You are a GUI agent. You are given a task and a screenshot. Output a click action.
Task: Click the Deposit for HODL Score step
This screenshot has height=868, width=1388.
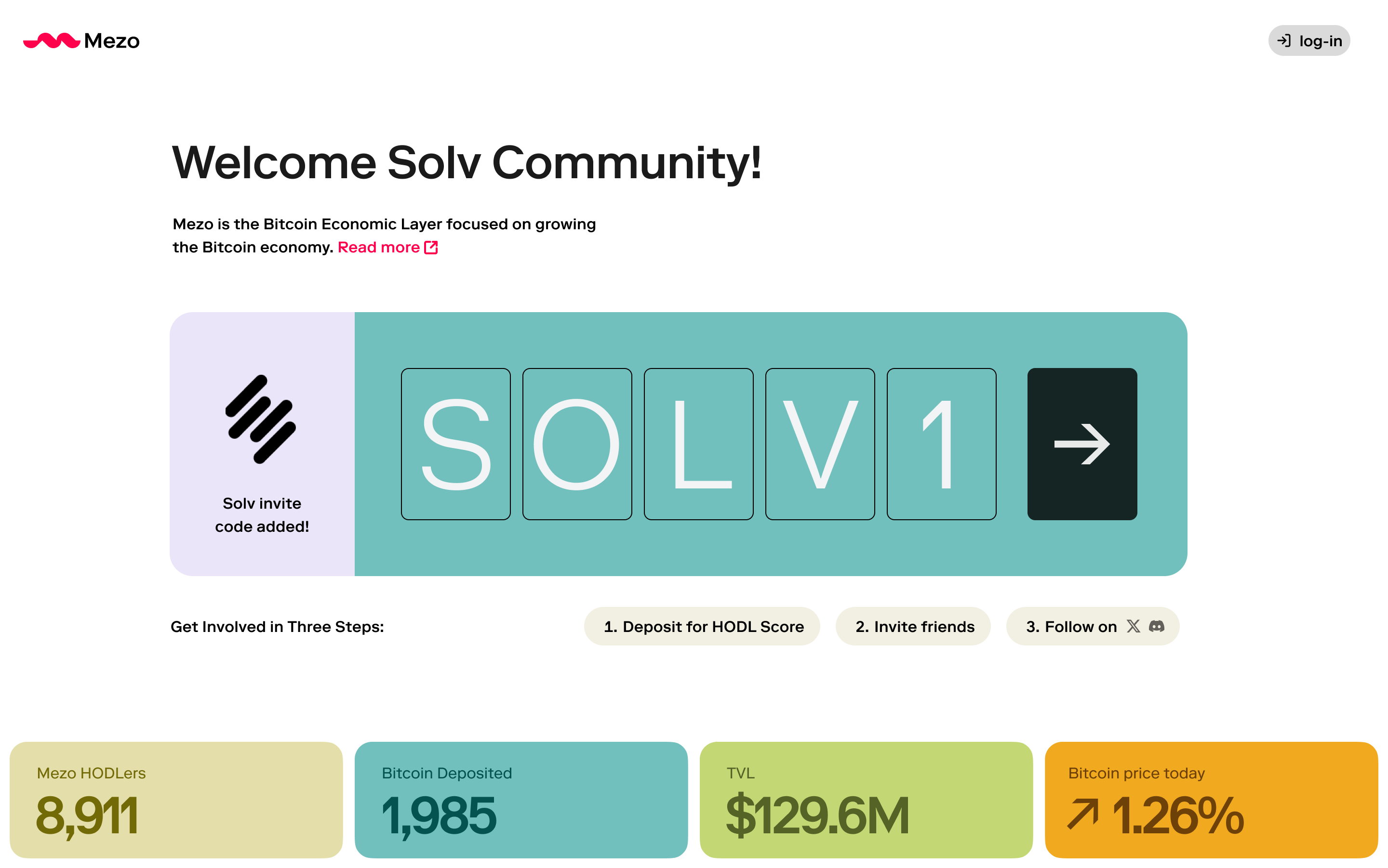702,626
